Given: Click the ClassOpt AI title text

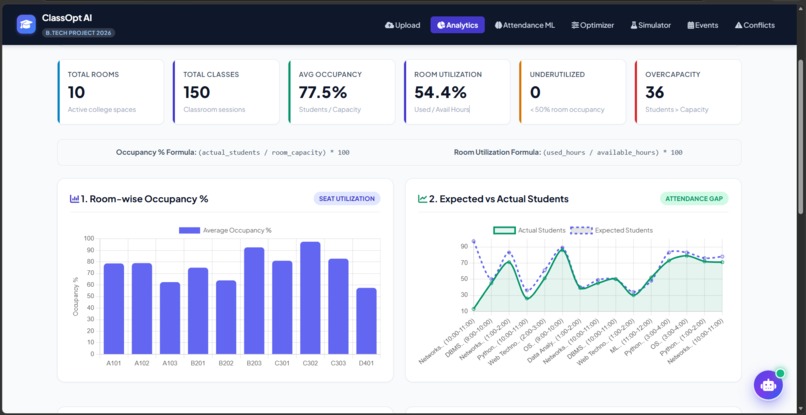Looking at the screenshot, I should 67,18.
